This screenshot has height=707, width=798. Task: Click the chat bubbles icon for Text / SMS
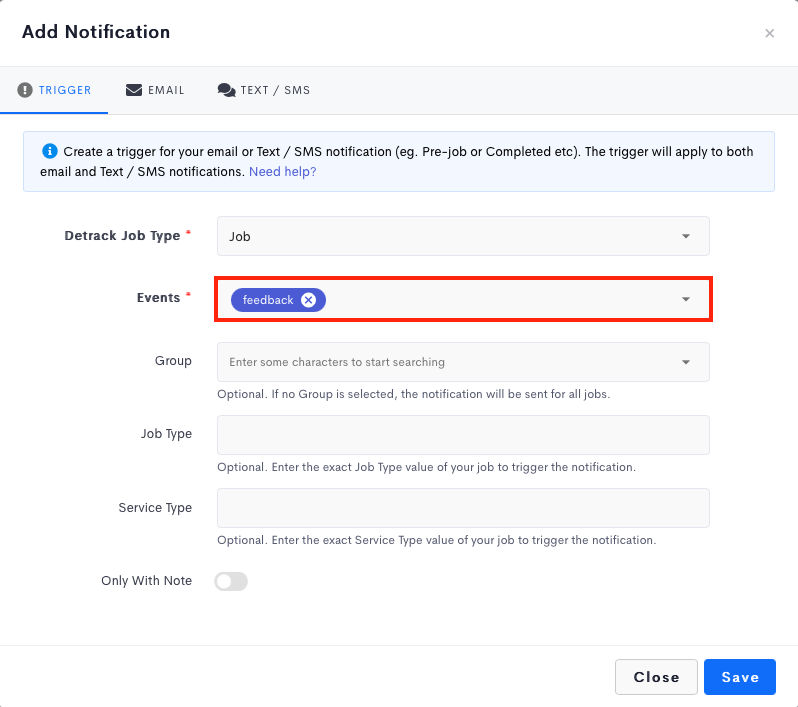(x=226, y=90)
